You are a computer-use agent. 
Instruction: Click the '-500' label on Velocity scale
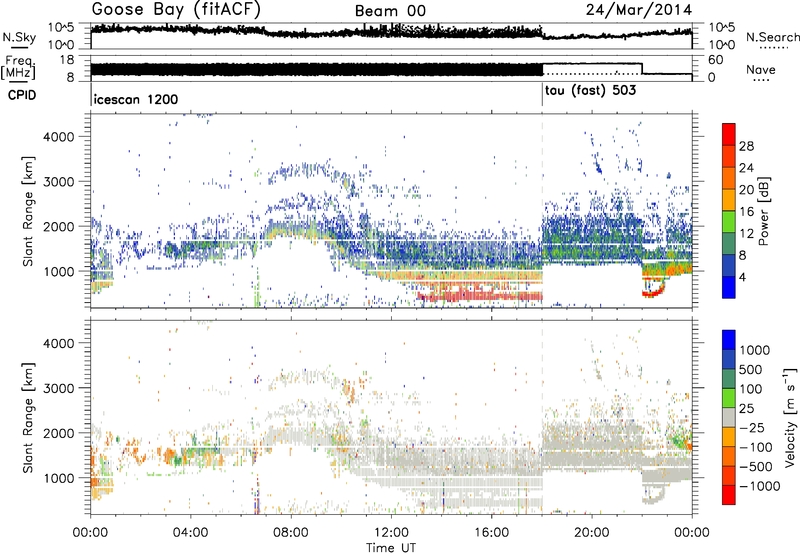pyautogui.click(x=756, y=467)
